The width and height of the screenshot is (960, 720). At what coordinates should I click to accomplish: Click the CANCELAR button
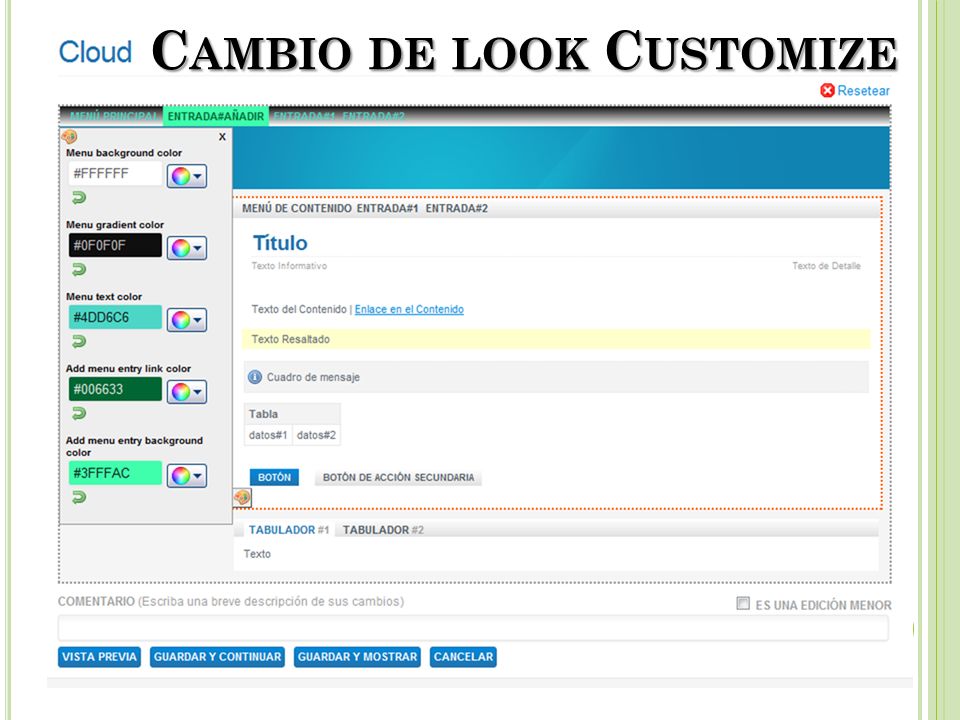point(463,657)
